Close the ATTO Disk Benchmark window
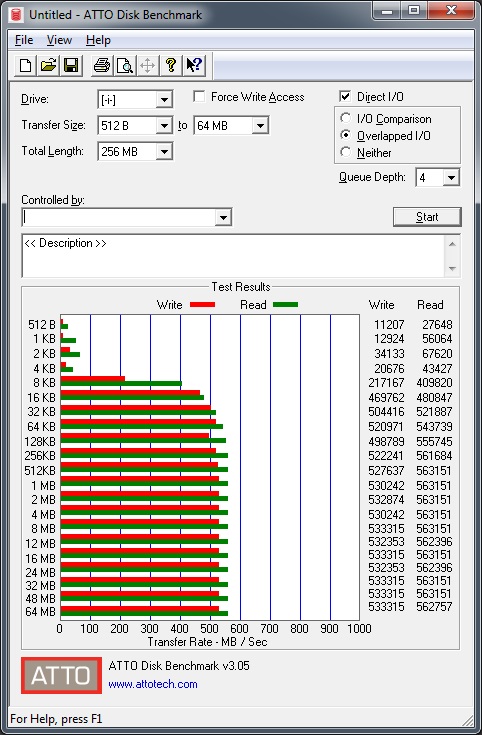 (451, 10)
